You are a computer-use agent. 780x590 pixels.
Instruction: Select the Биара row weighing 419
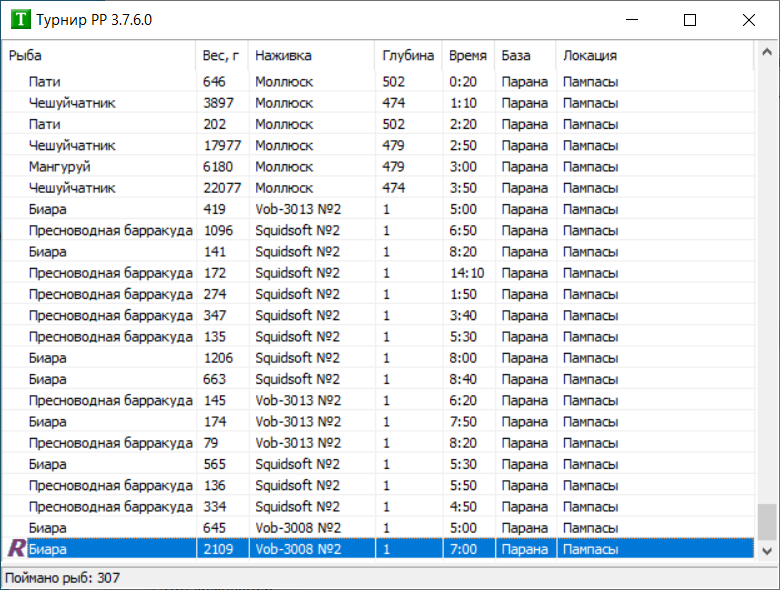click(378, 209)
